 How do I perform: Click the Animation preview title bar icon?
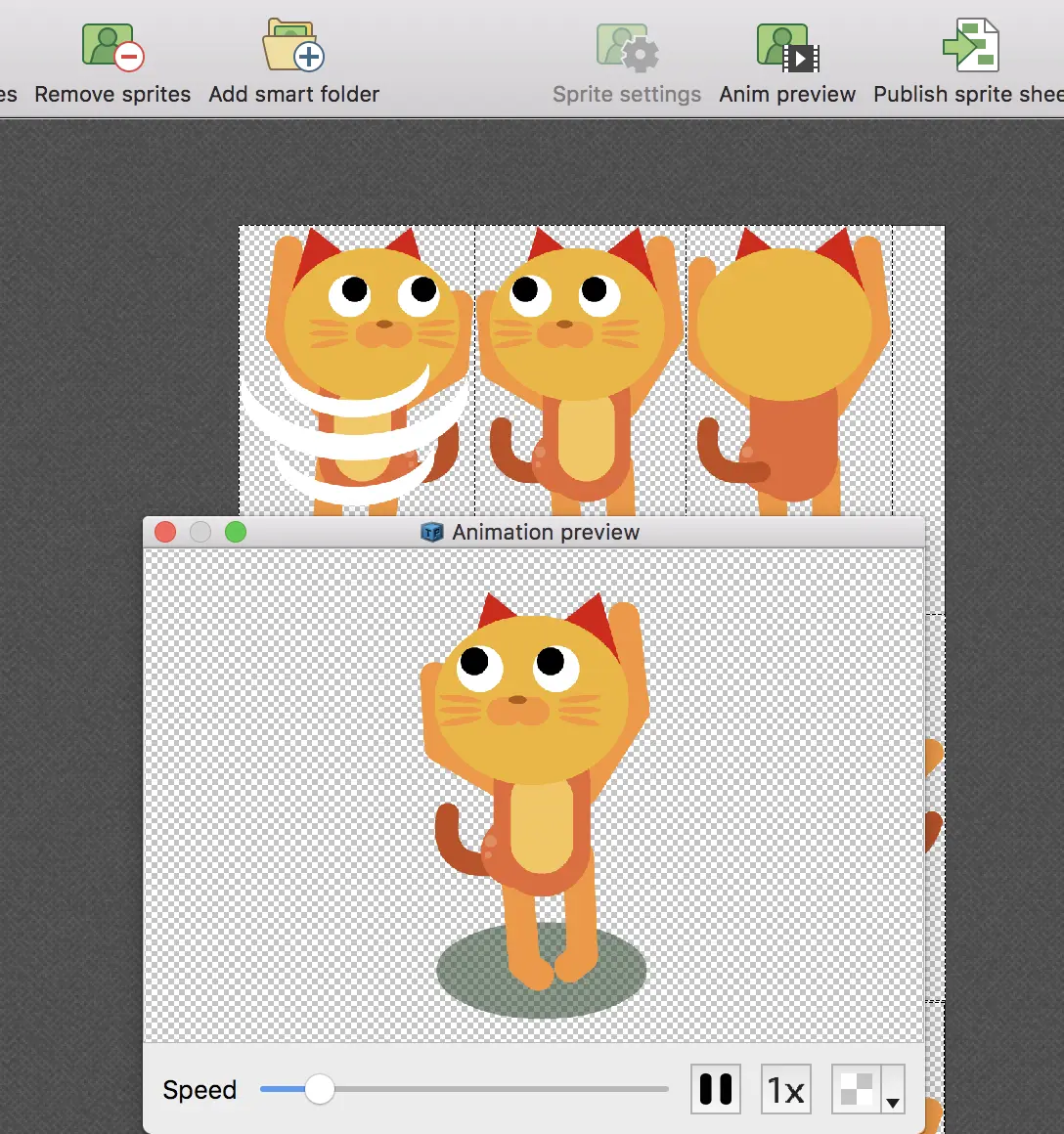pyautogui.click(x=432, y=532)
